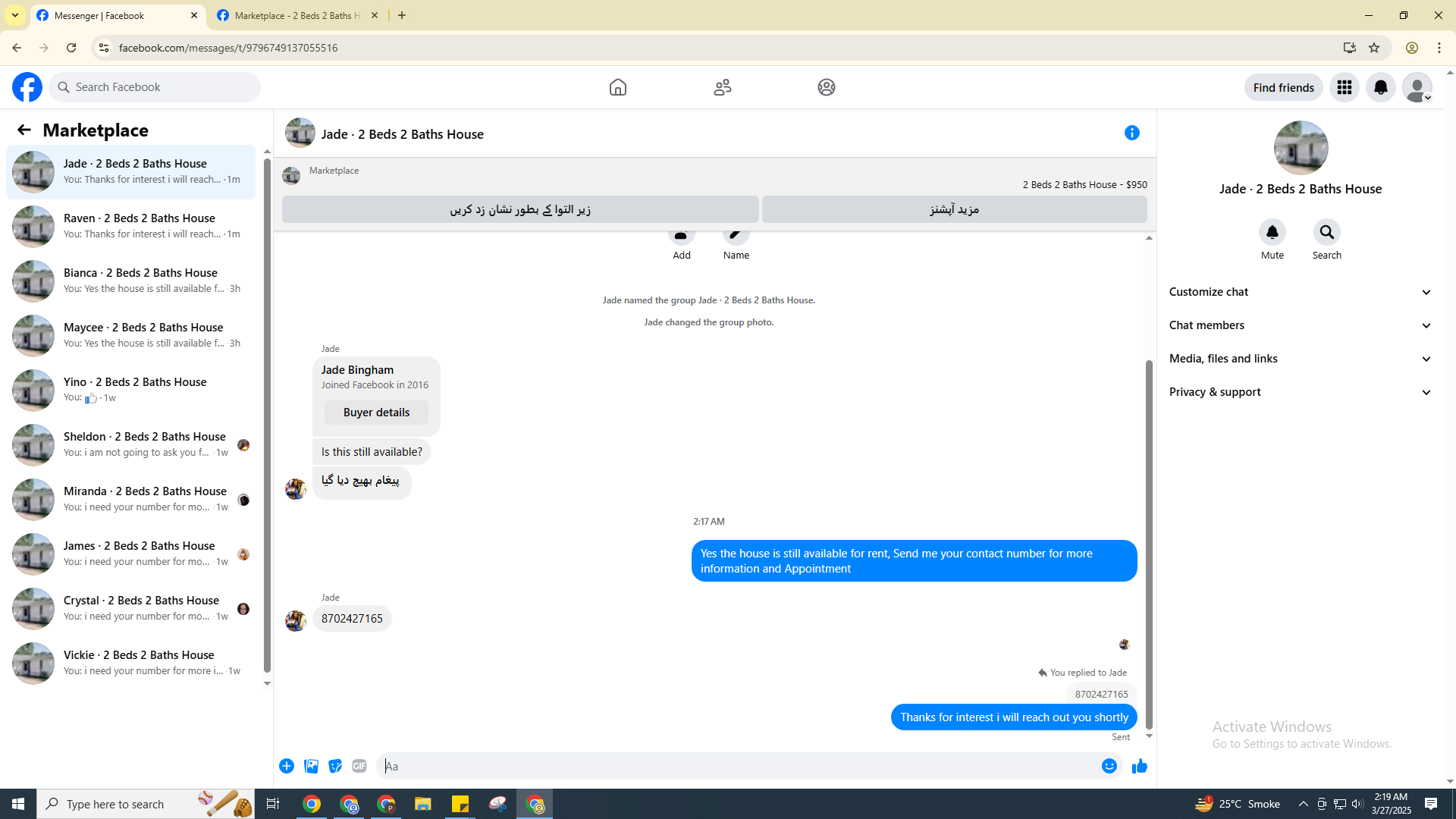The height and width of the screenshot is (819, 1456).
Task: Expand Chat members section
Action: pyautogui.click(x=1300, y=325)
